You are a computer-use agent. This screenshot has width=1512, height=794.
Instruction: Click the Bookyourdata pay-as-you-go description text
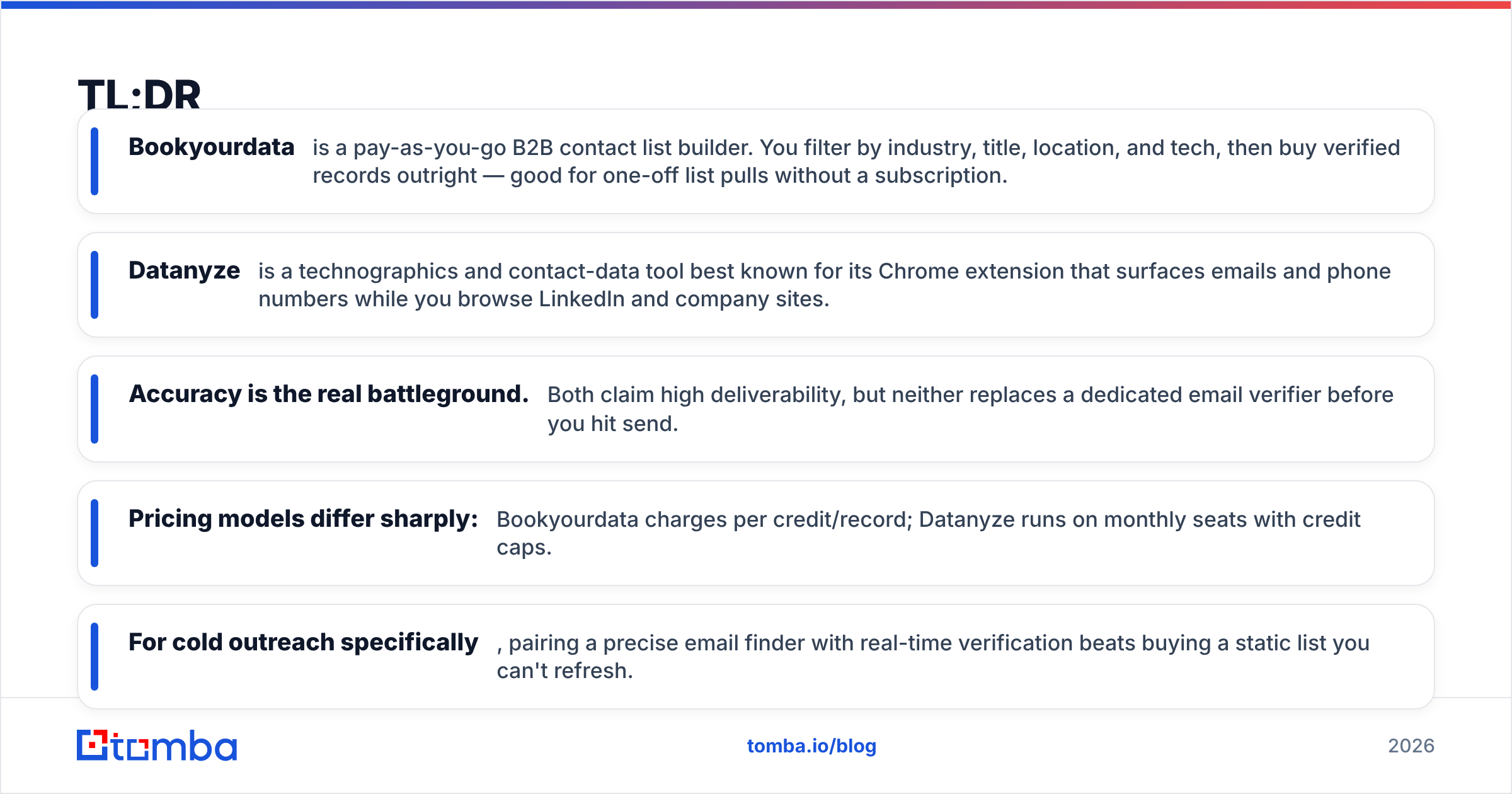point(856,161)
